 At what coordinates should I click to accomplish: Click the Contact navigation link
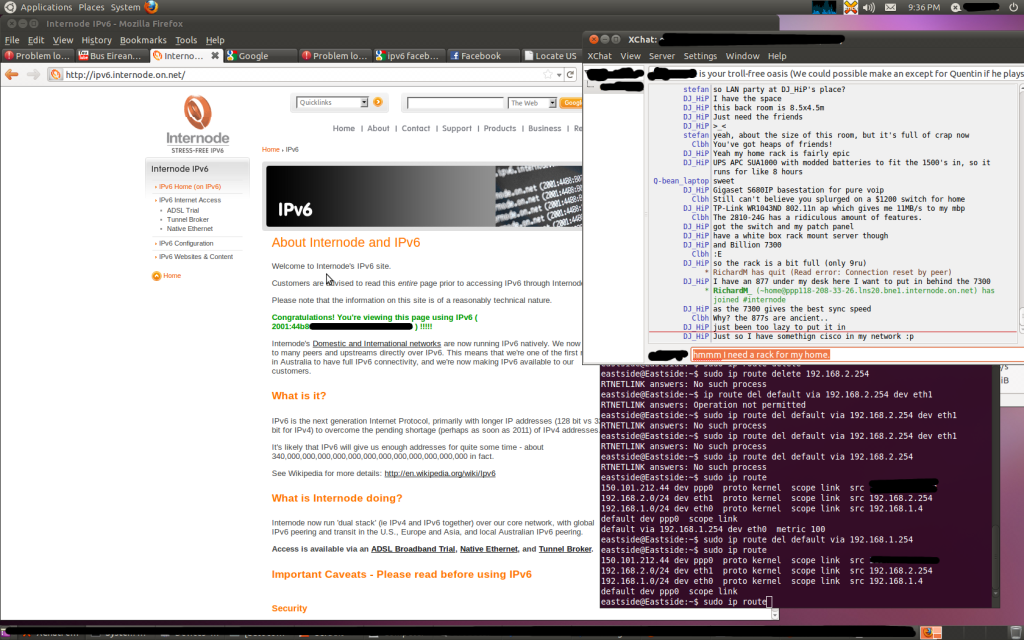click(416, 129)
